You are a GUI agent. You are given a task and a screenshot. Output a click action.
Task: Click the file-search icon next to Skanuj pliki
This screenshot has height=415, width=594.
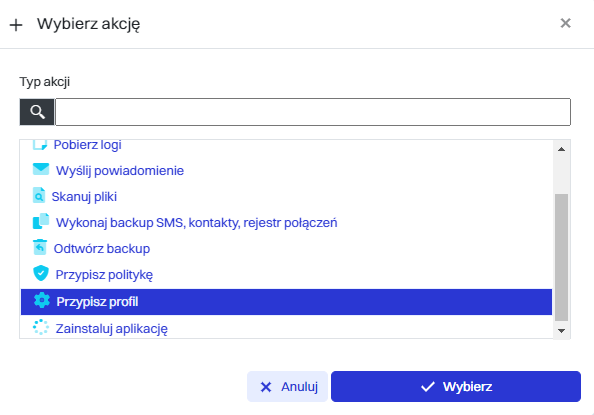pos(39,196)
